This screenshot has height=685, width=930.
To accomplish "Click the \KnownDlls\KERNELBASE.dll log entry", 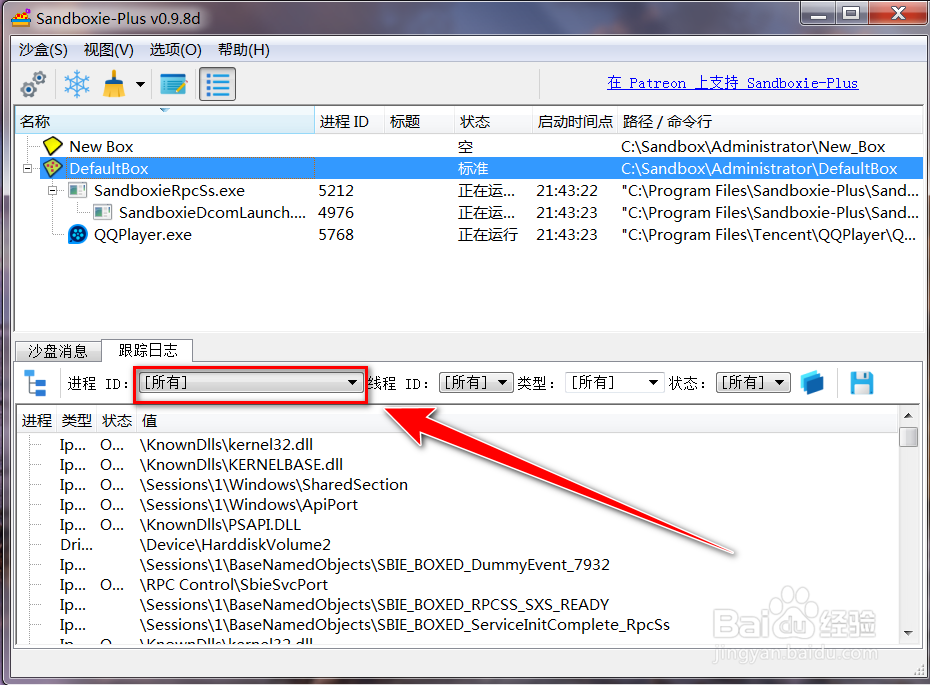I will coord(241,464).
